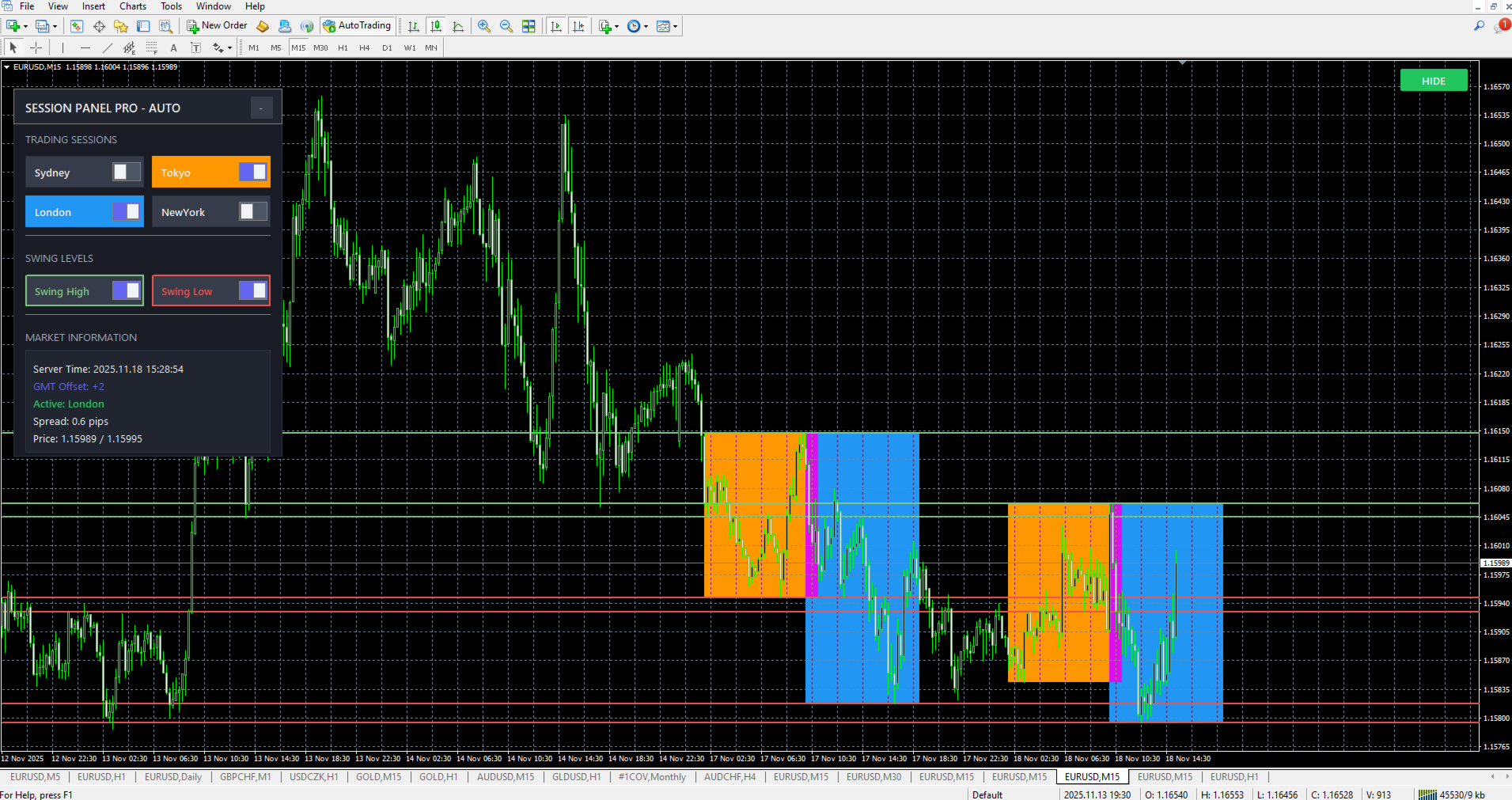Expand the Profiles dropdown arrow
This screenshot has height=800, width=1512.
pyautogui.click(x=55, y=26)
